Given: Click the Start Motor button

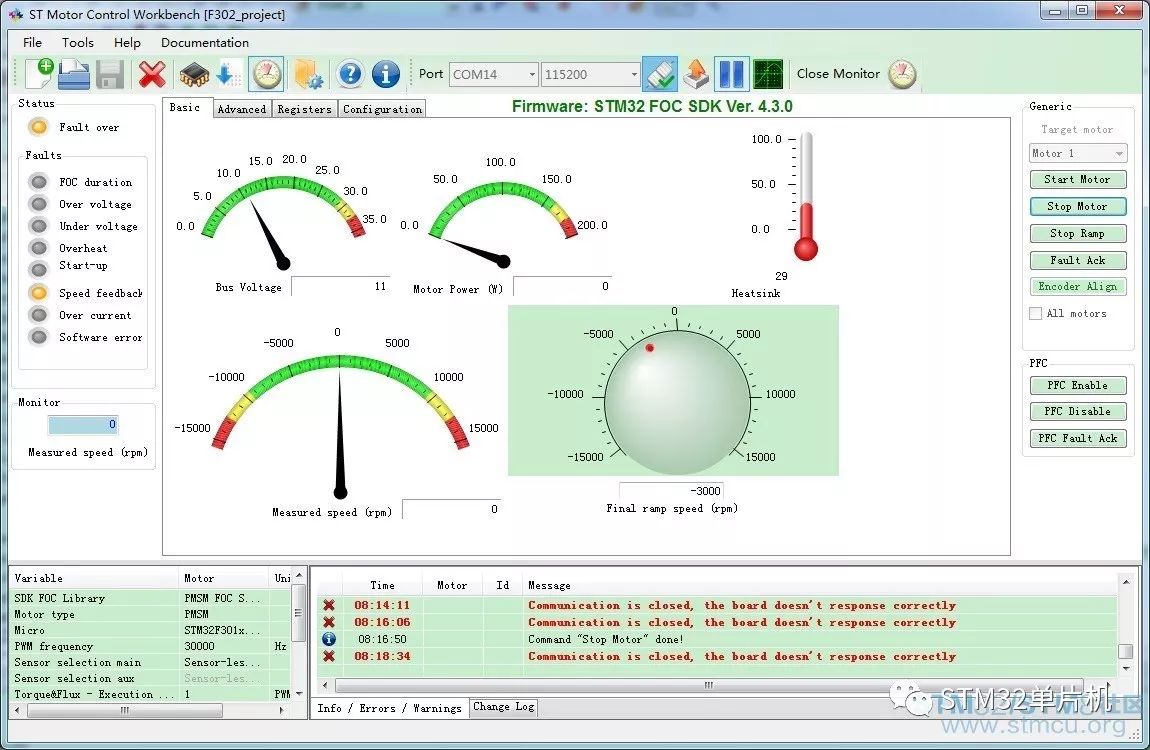Looking at the screenshot, I should 1077,180.
